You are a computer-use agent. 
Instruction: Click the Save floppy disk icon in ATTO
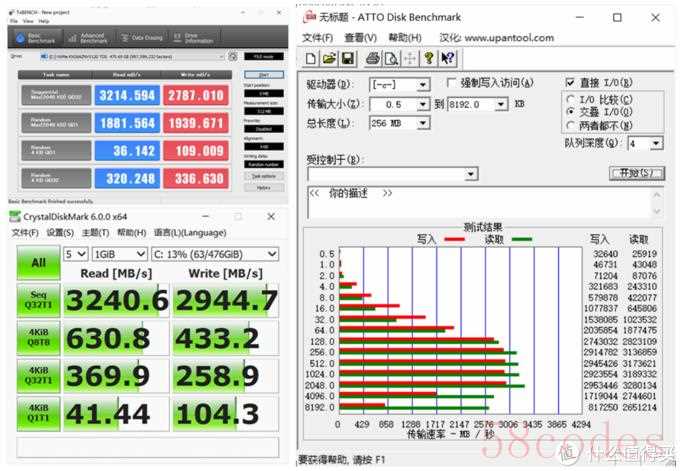(345, 58)
